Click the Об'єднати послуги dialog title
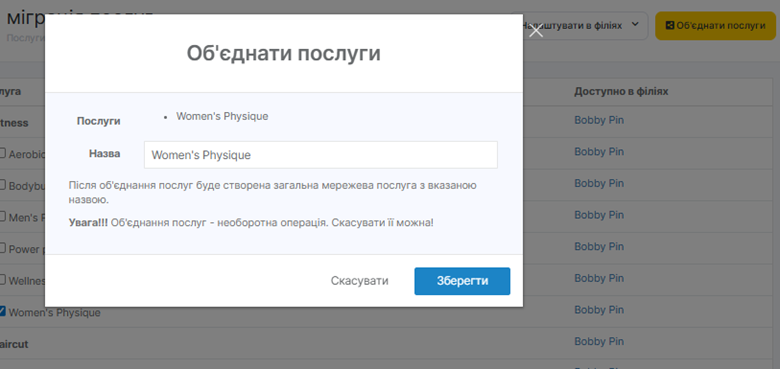780x369 pixels. [284, 53]
